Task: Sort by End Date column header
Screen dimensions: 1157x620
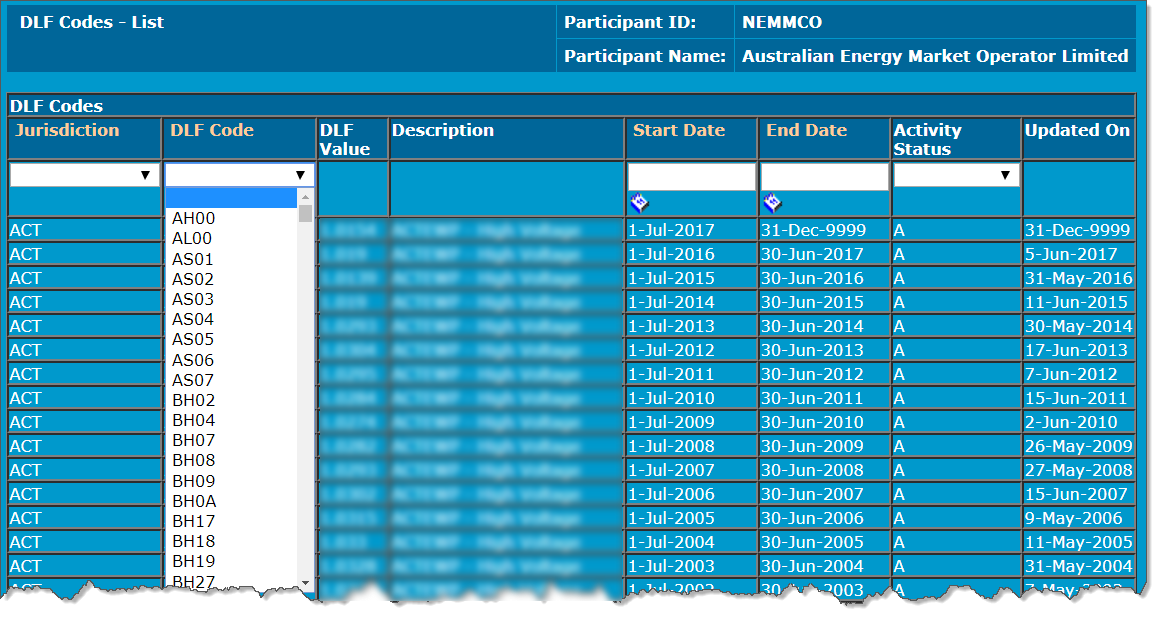Action: pos(806,130)
